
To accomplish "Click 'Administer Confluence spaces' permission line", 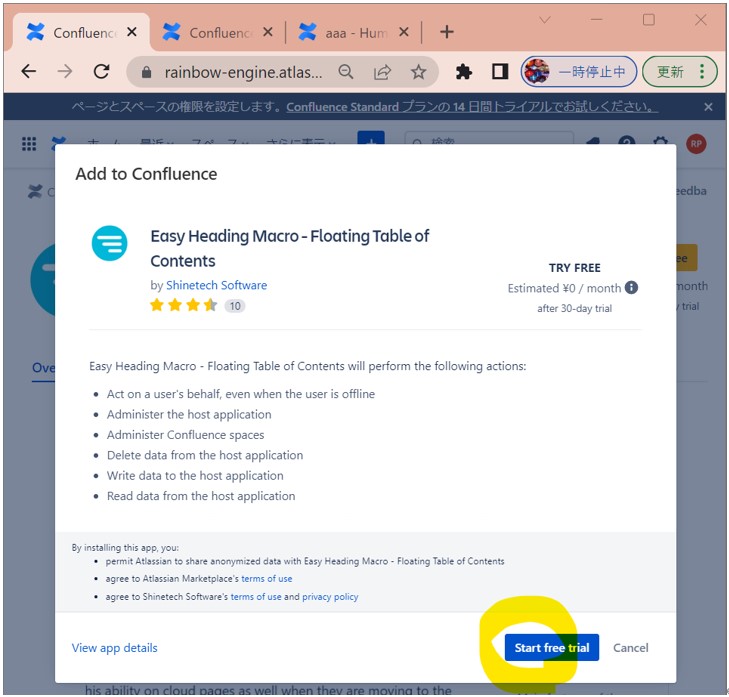I will [x=186, y=435].
